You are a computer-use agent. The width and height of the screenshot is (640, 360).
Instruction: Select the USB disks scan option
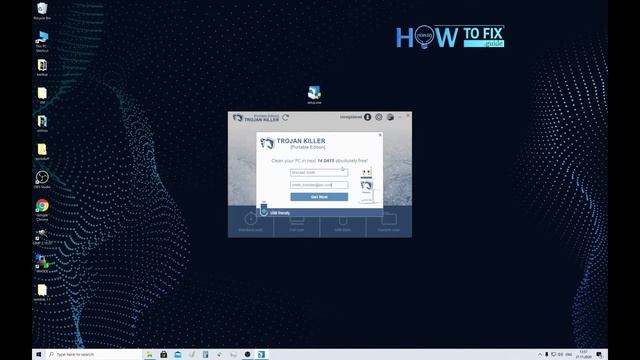click(343, 222)
